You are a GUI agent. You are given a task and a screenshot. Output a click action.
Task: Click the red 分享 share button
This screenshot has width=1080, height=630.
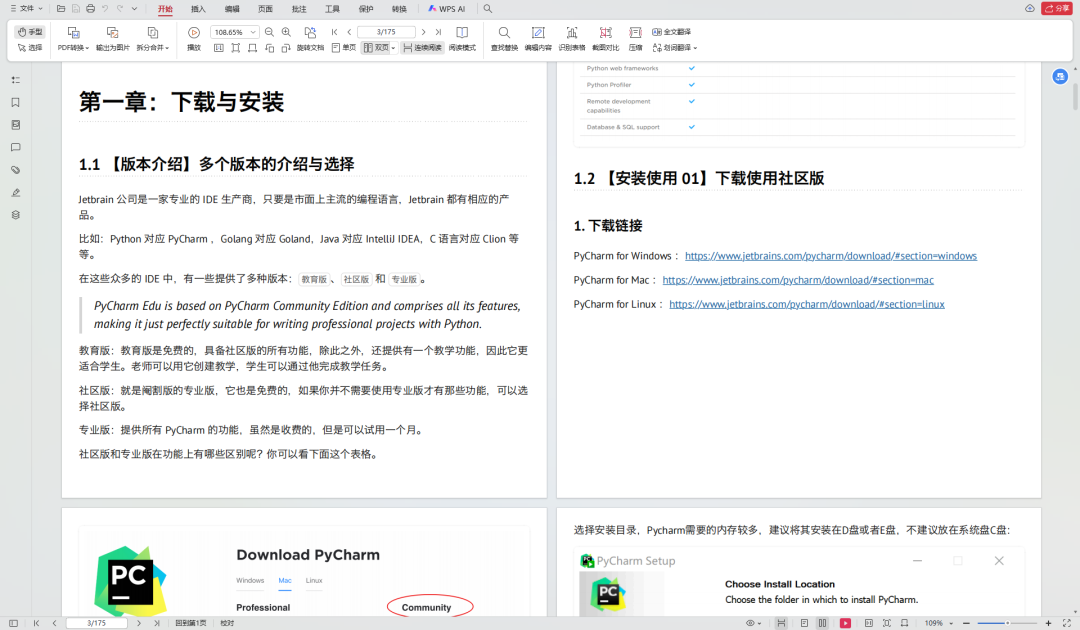(x=1057, y=8)
